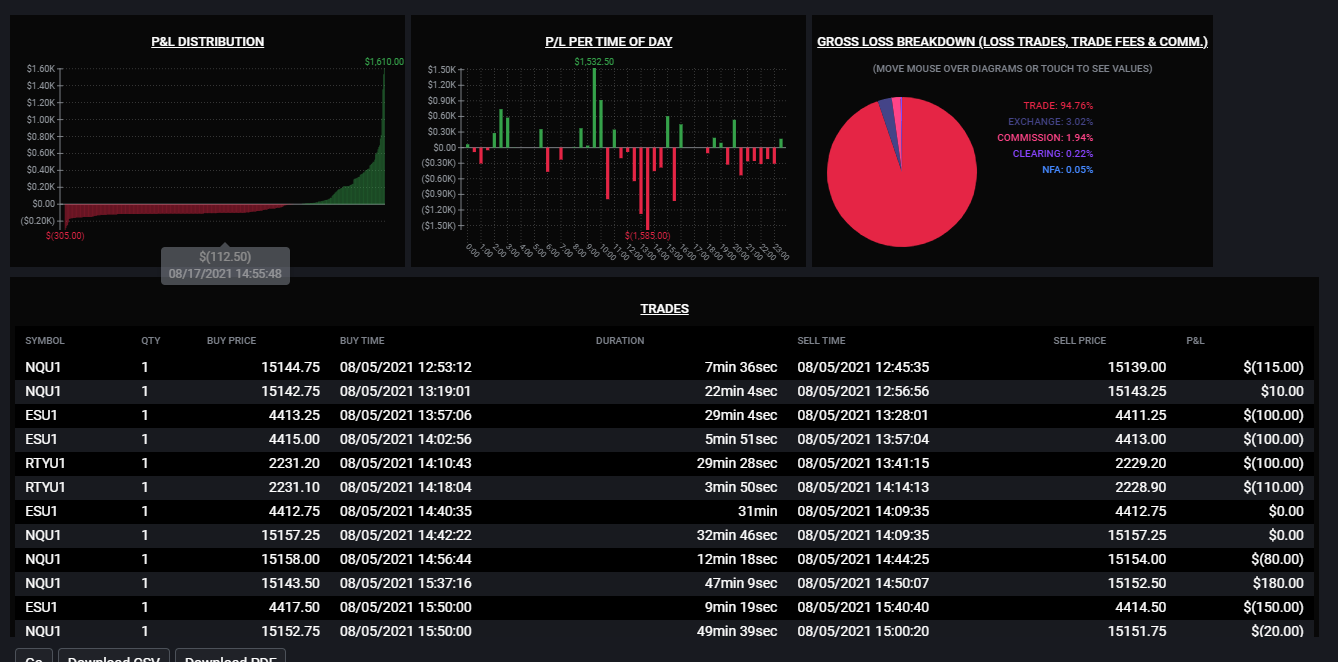Select duration 29min 4sec cell
The height and width of the screenshot is (662, 1338).
click(x=741, y=415)
